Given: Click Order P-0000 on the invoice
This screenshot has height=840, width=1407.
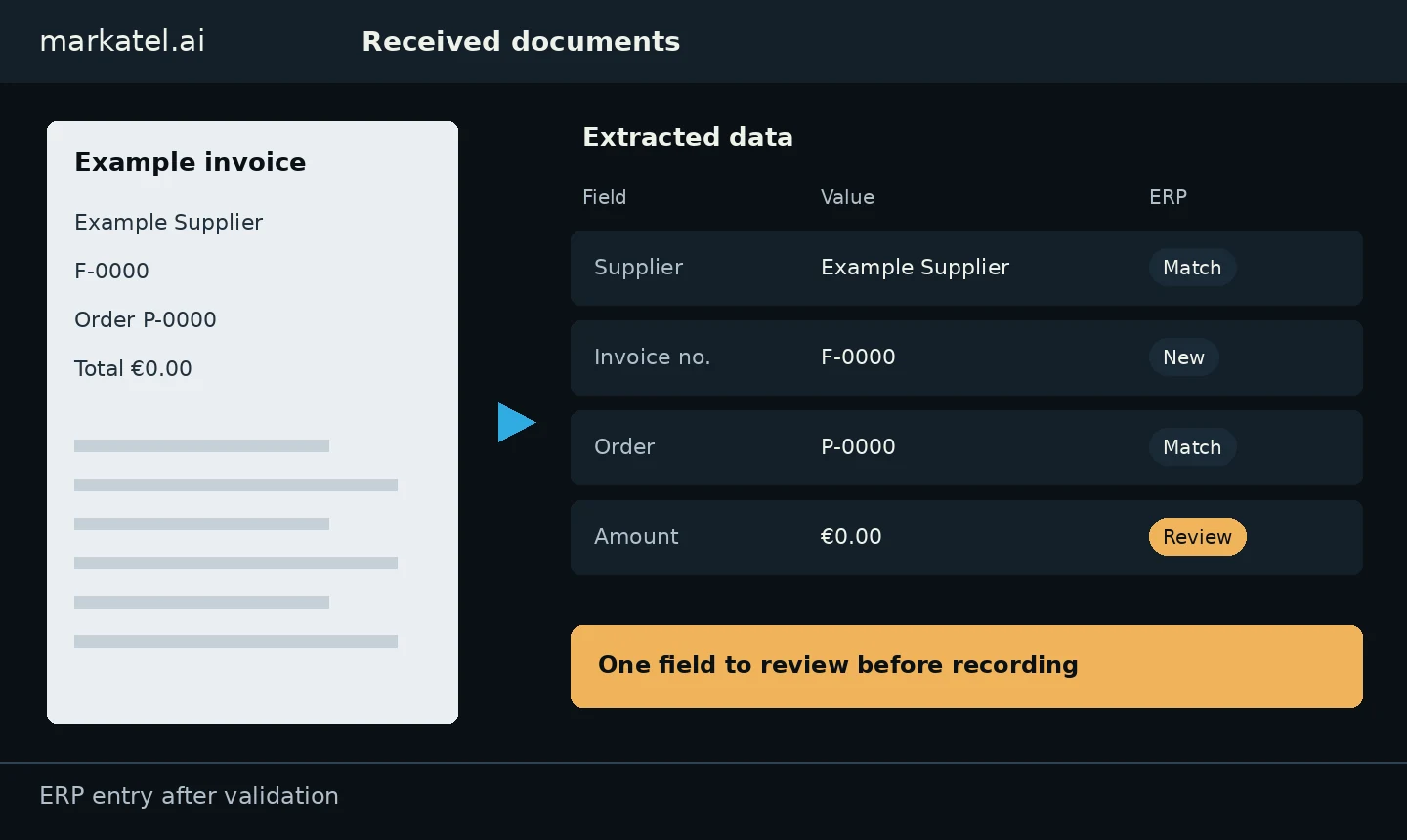Looking at the screenshot, I should click(146, 319).
